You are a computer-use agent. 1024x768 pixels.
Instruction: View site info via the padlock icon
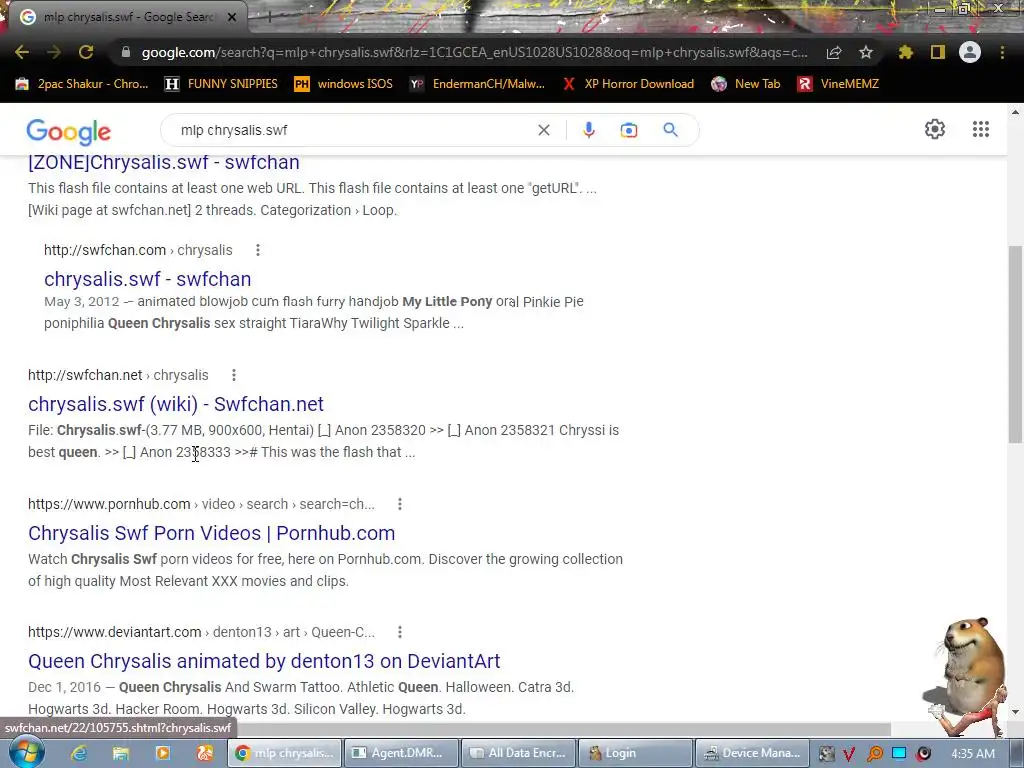click(126, 52)
